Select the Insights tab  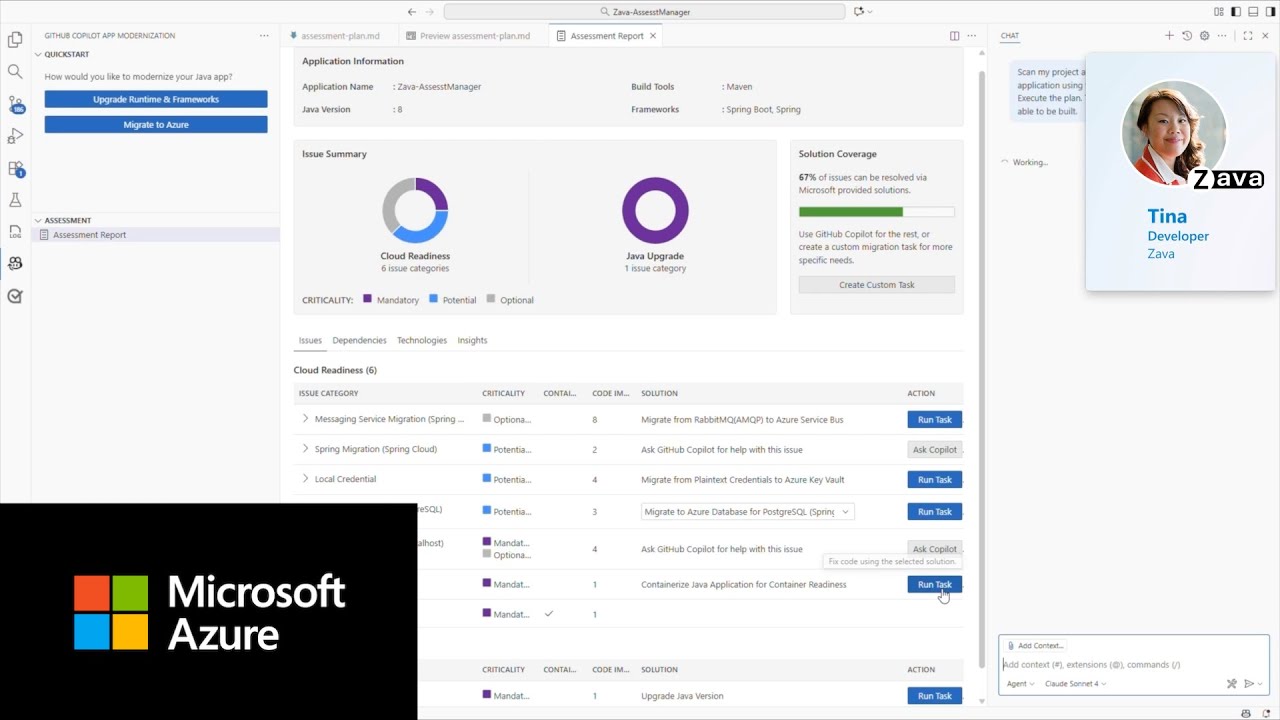tap(472, 340)
